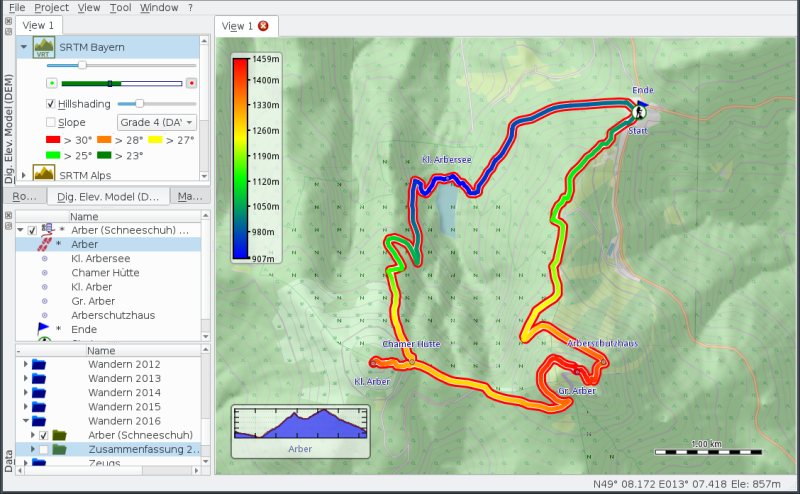The width and height of the screenshot is (800, 494).
Task: Click the folder icon of Zusammenfassung entry
Action: (60, 450)
